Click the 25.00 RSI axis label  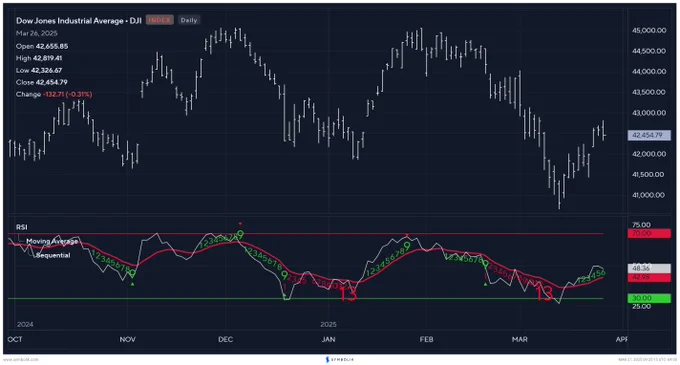coord(641,306)
